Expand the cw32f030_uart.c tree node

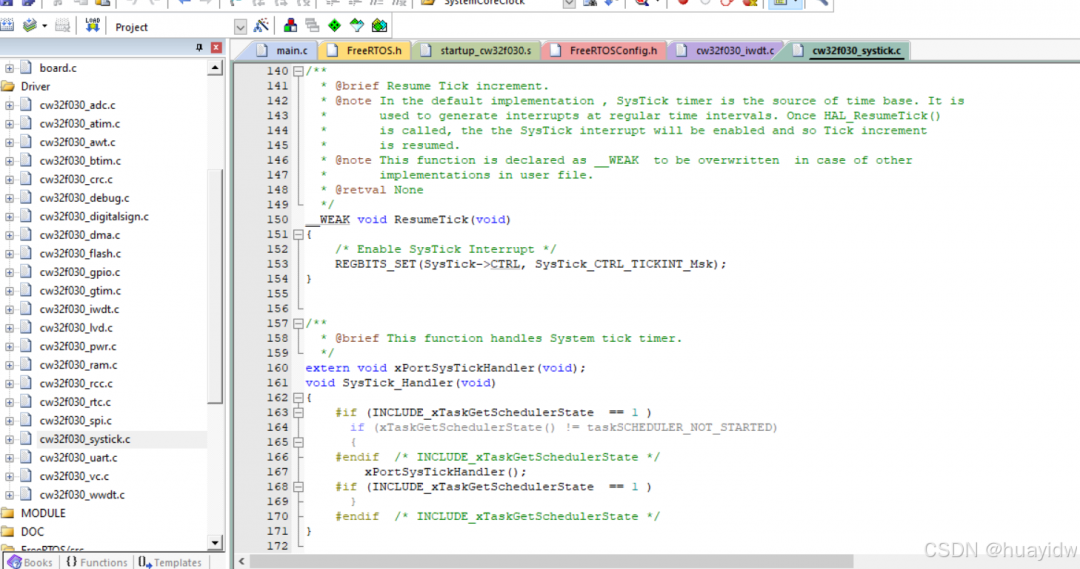point(10,457)
